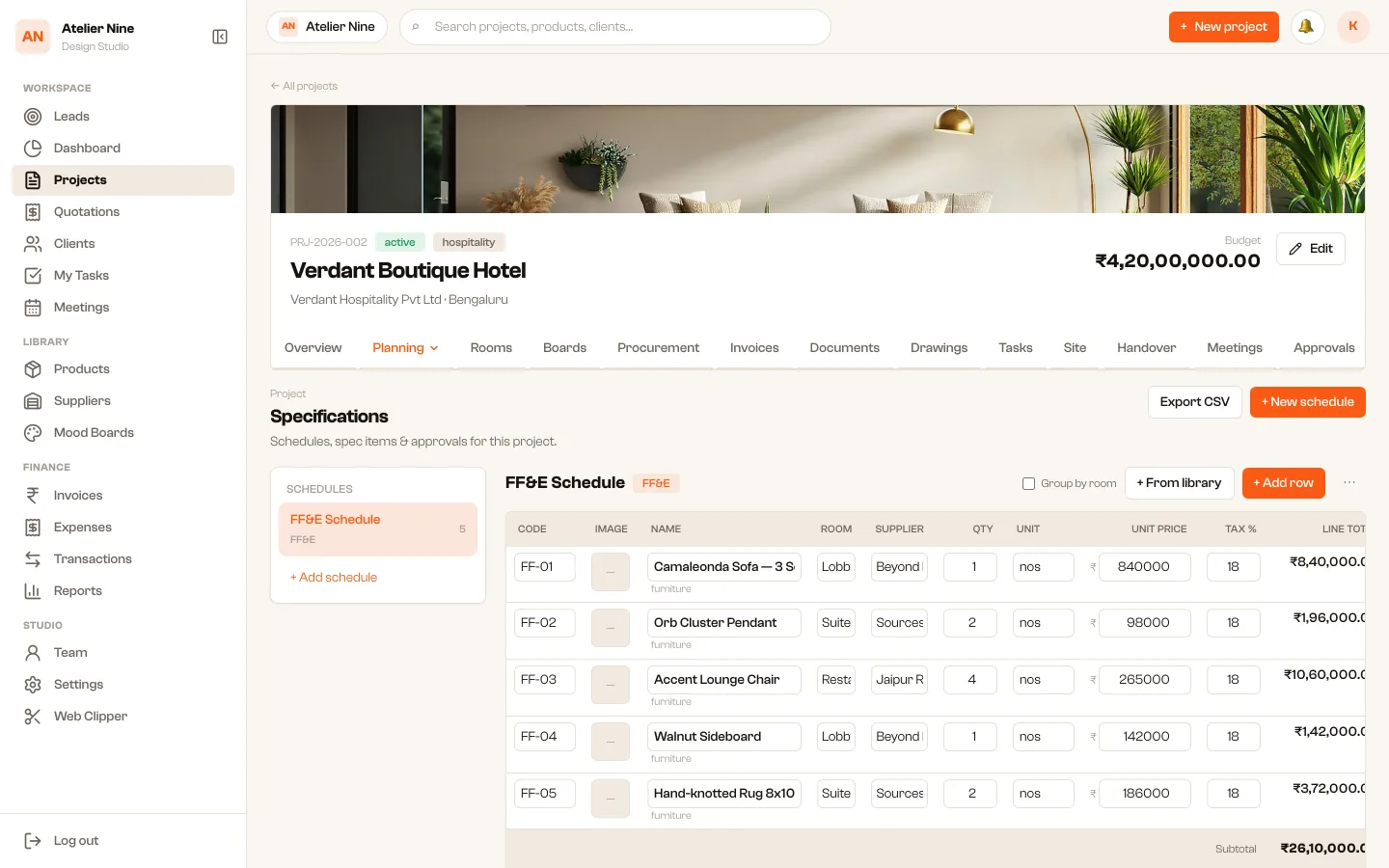Screen dimensions: 1389x868
Task: Open Reports bar chart icon
Action: (33, 591)
